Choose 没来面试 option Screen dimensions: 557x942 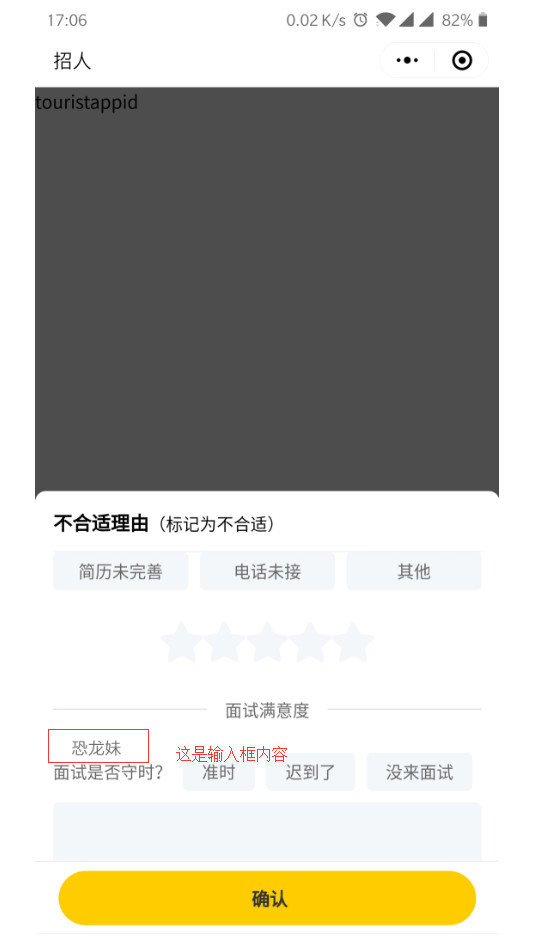click(419, 772)
